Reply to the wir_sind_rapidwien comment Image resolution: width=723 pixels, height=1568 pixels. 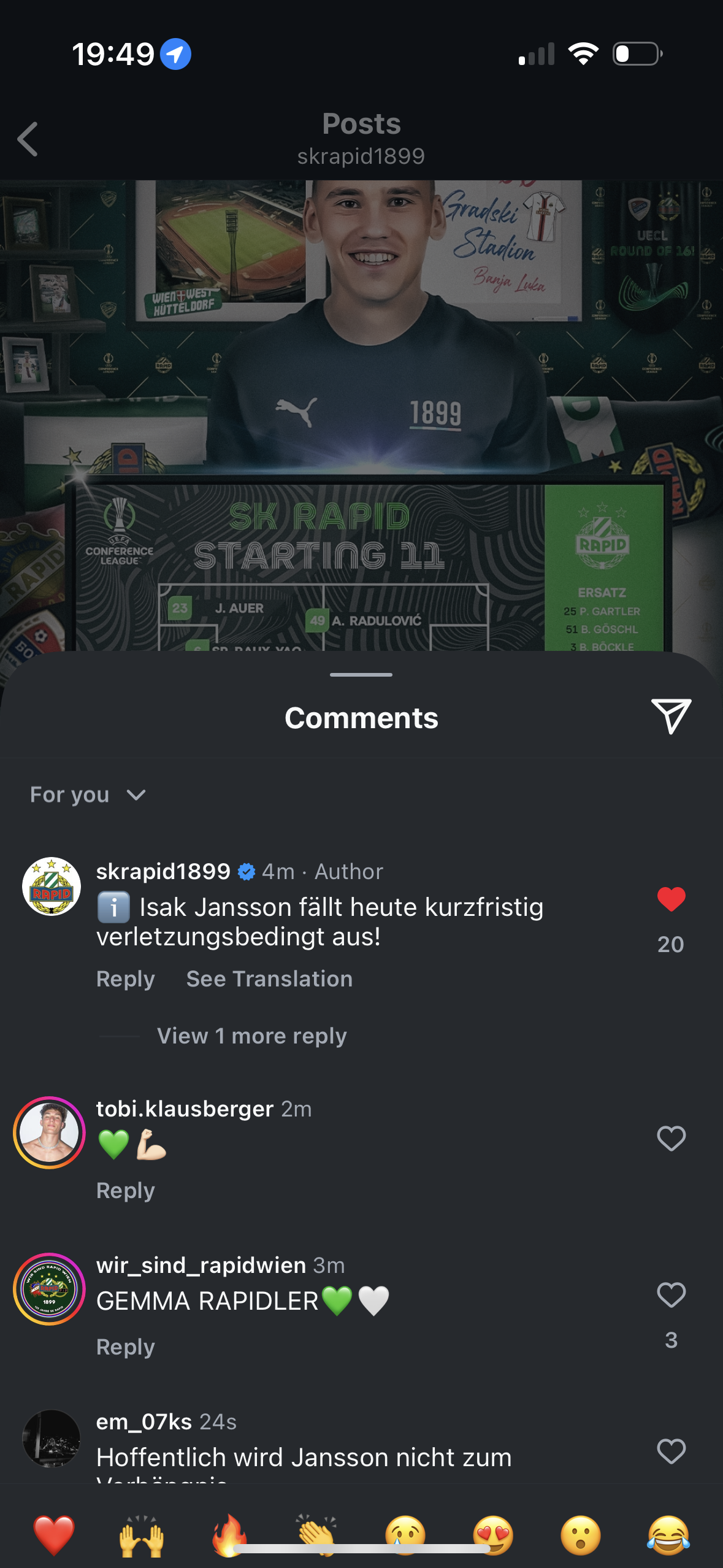pyautogui.click(x=125, y=1347)
